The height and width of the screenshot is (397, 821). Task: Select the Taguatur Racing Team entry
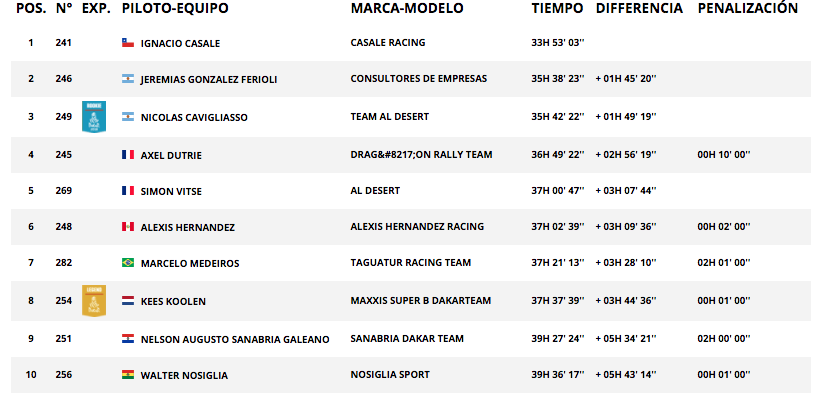click(x=410, y=262)
